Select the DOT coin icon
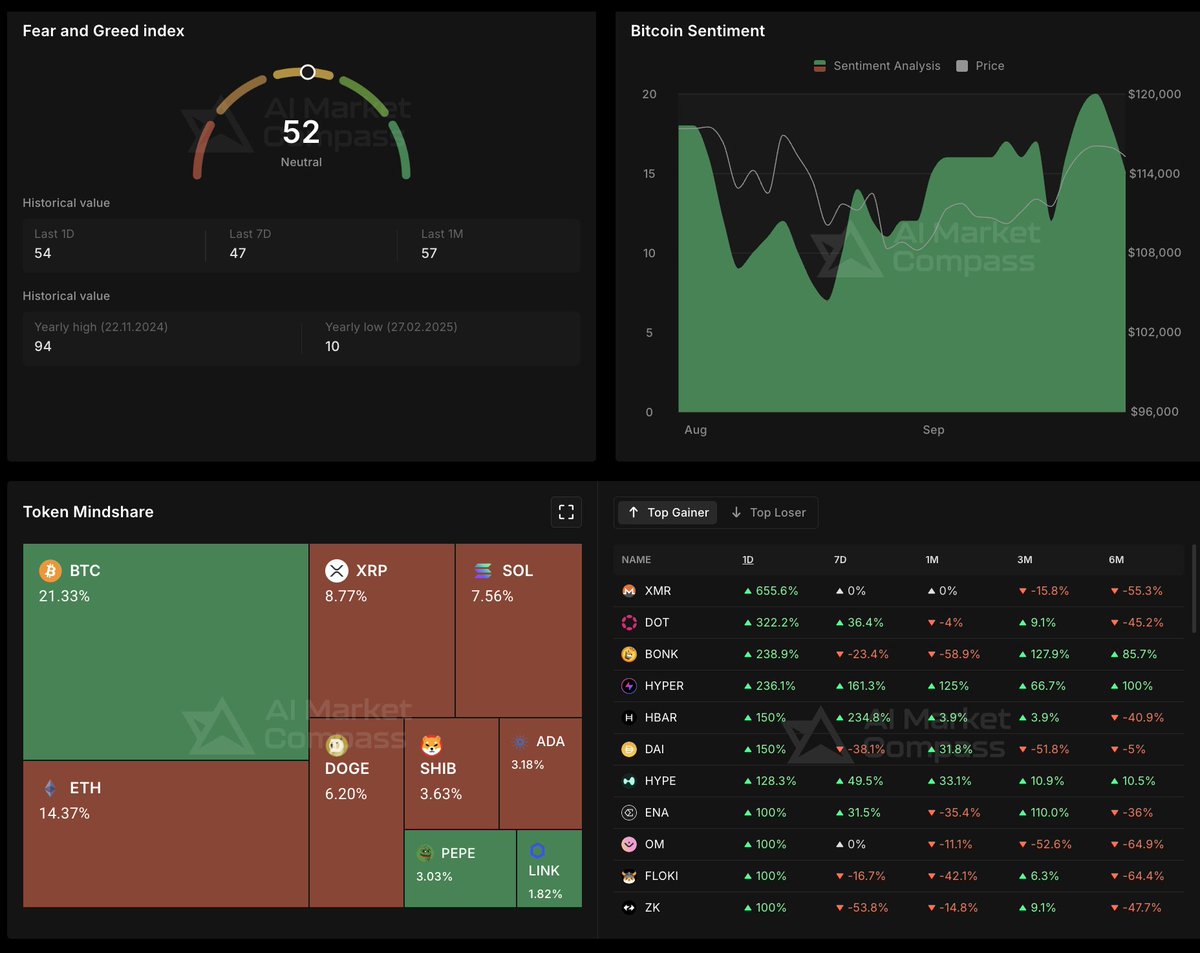Image resolution: width=1200 pixels, height=953 pixels. (x=628, y=622)
